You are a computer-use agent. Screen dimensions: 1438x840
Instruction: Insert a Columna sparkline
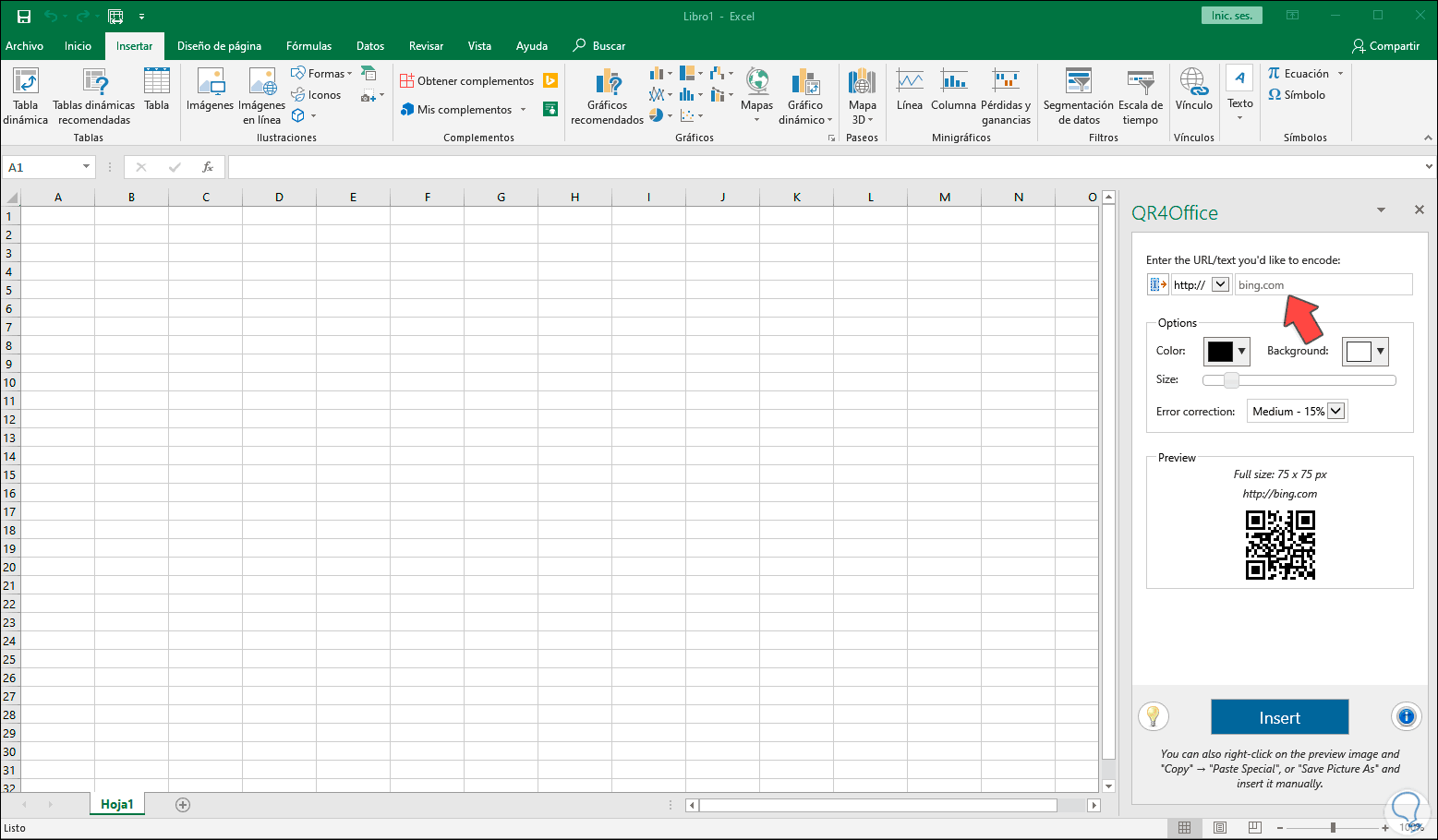[953, 90]
